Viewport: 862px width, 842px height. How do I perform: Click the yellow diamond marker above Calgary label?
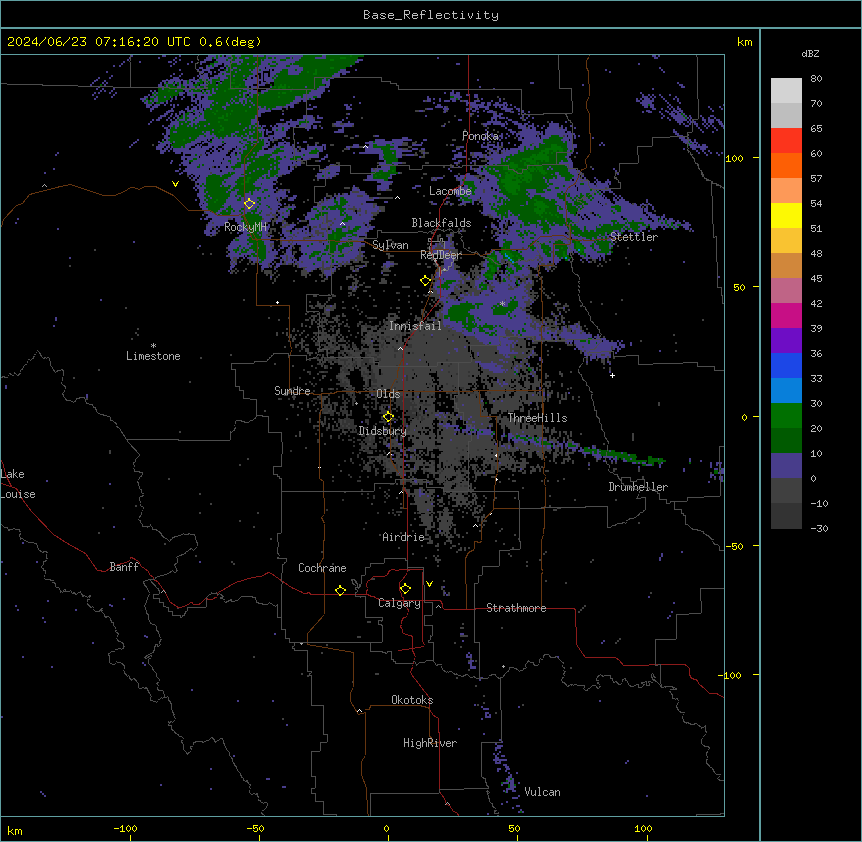tap(406, 589)
